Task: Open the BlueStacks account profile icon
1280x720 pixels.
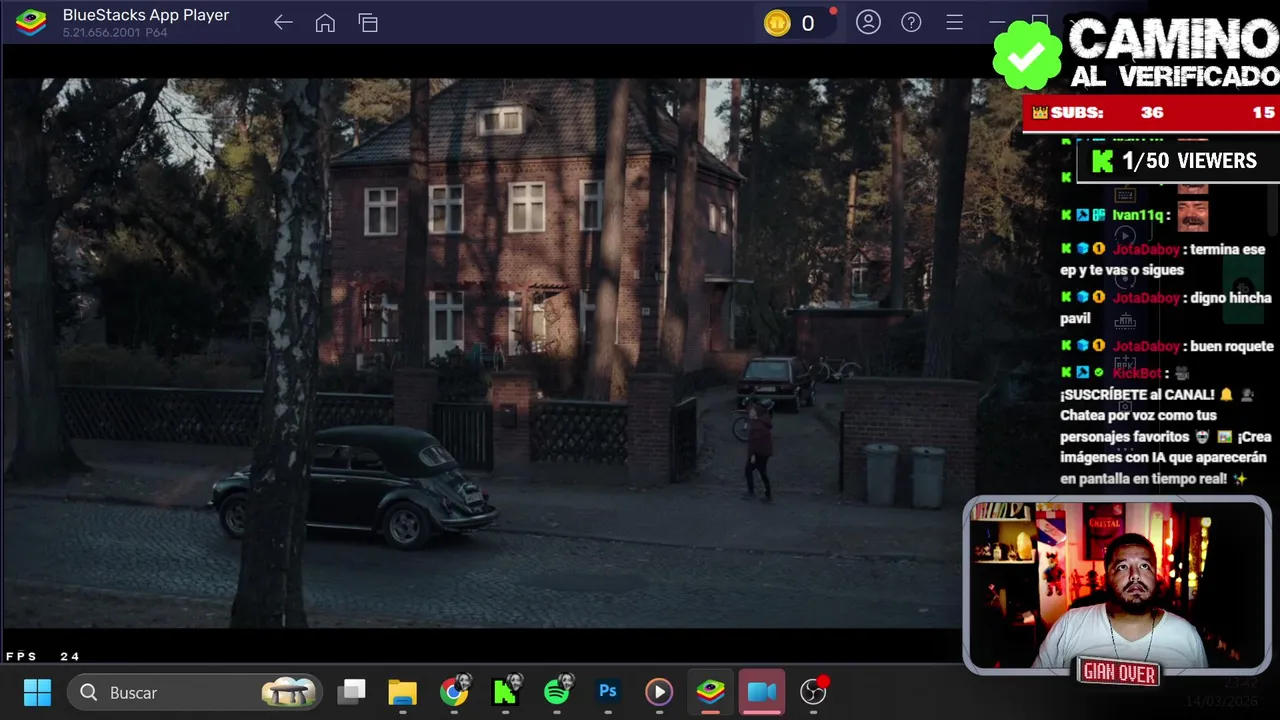Action: point(868,22)
